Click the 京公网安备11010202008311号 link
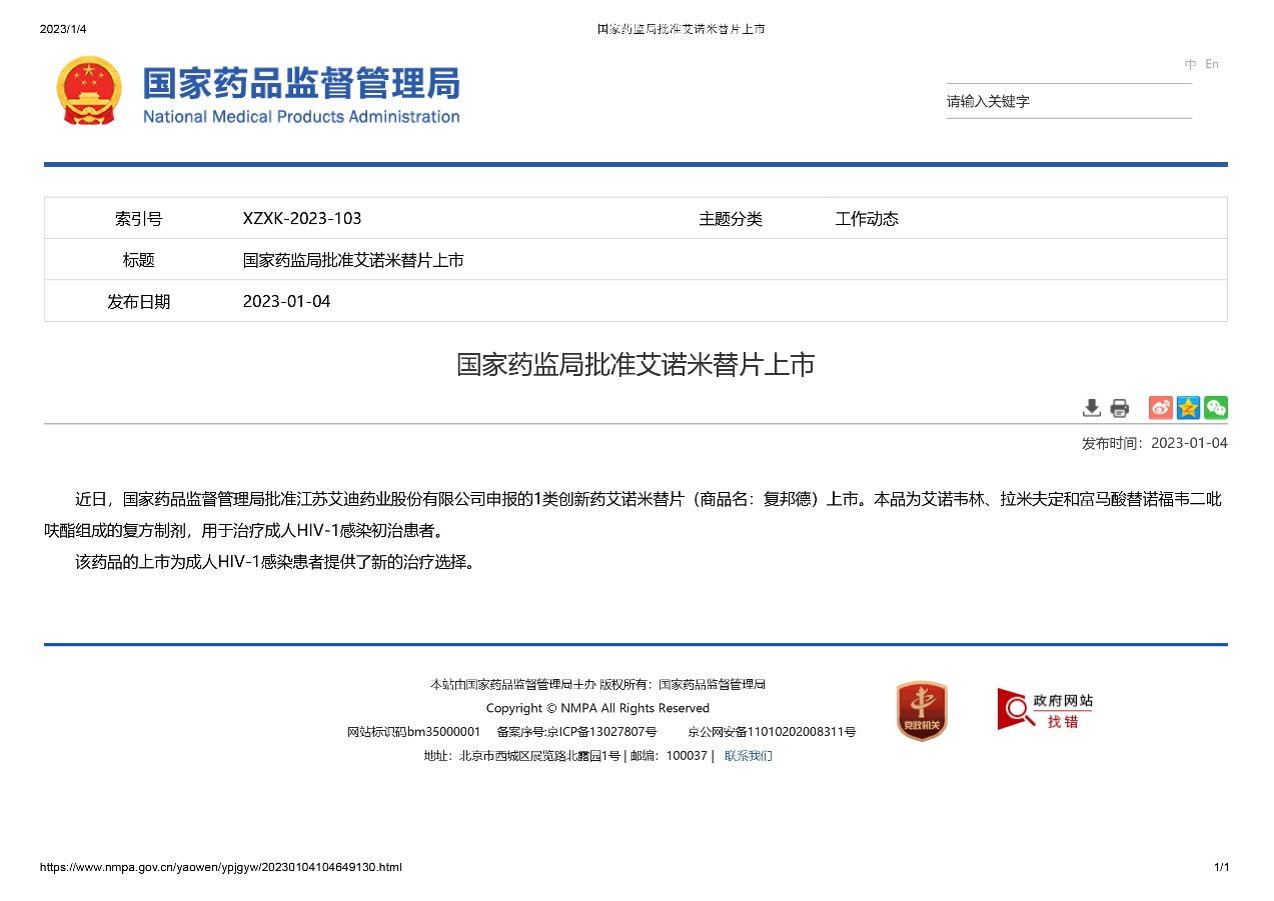This screenshot has height=901, width=1274. click(x=771, y=732)
